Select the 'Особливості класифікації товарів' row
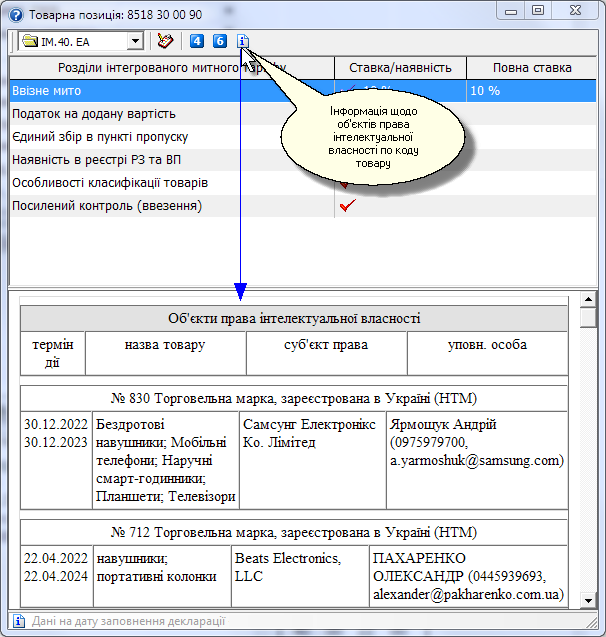The image size is (606, 637). (303, 183)
